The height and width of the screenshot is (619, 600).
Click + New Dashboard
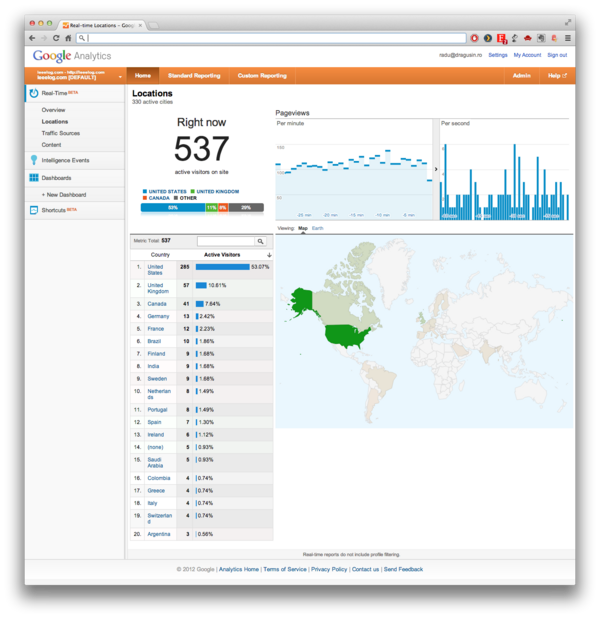pos(64,195)
